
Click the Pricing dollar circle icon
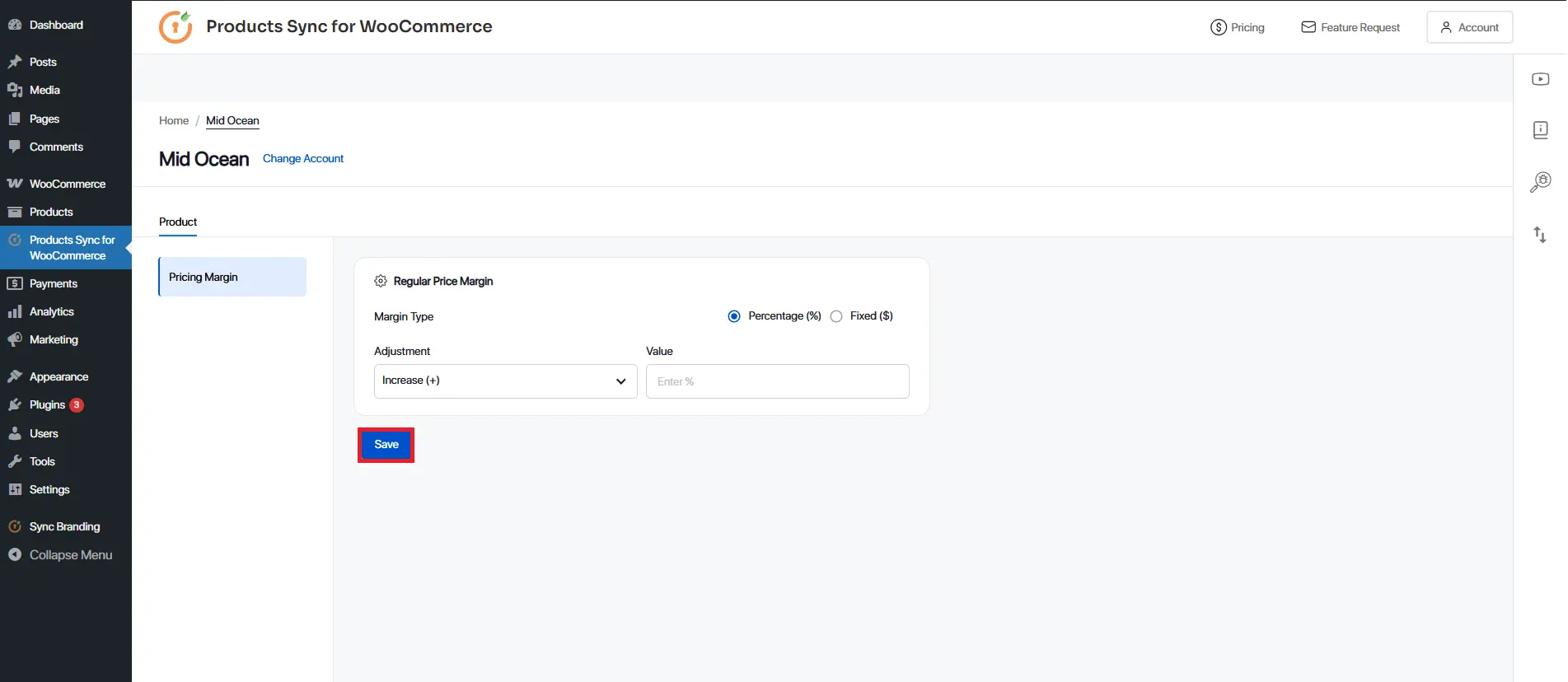click(1218, 27)
